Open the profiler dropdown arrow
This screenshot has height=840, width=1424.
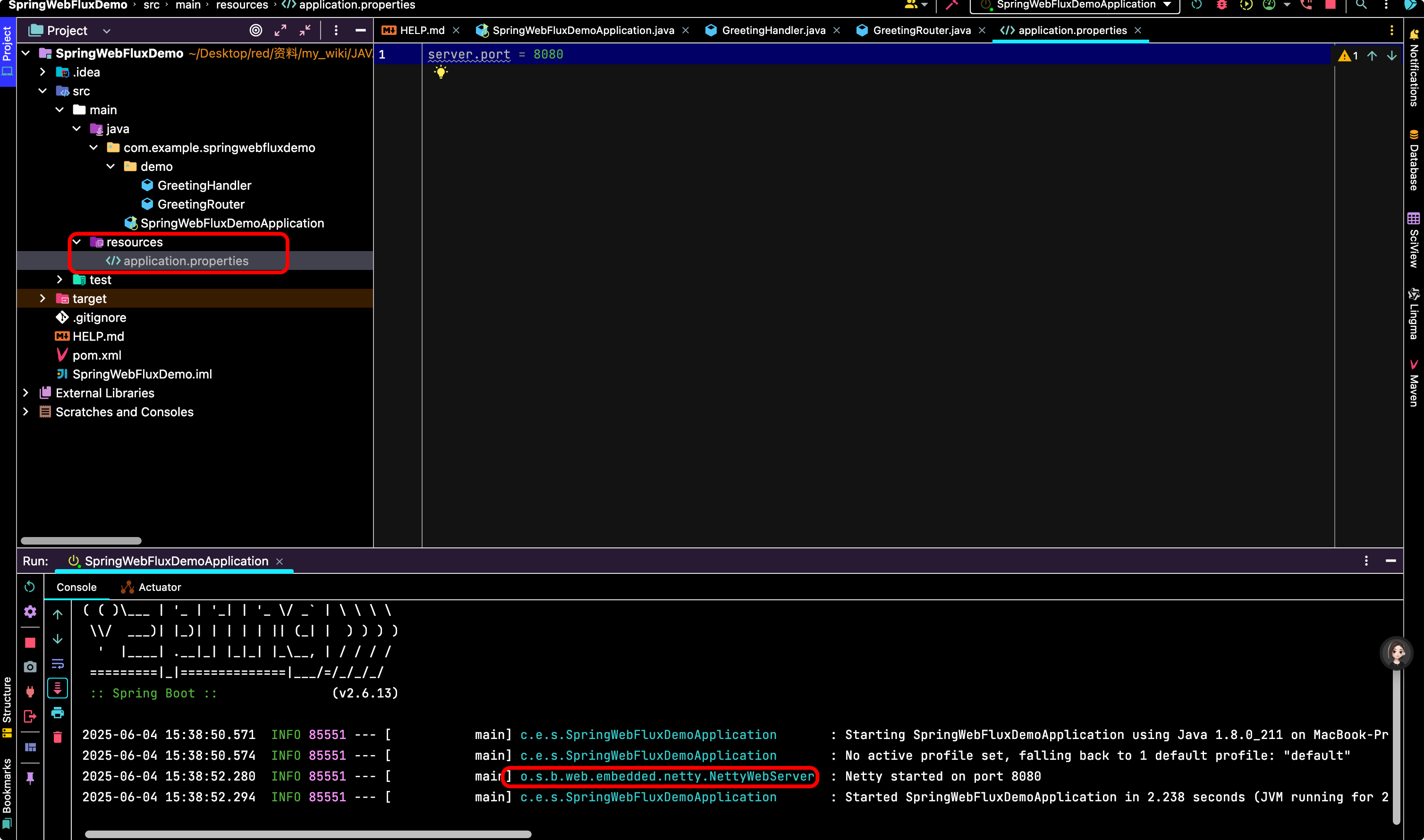coord(1287,5)
